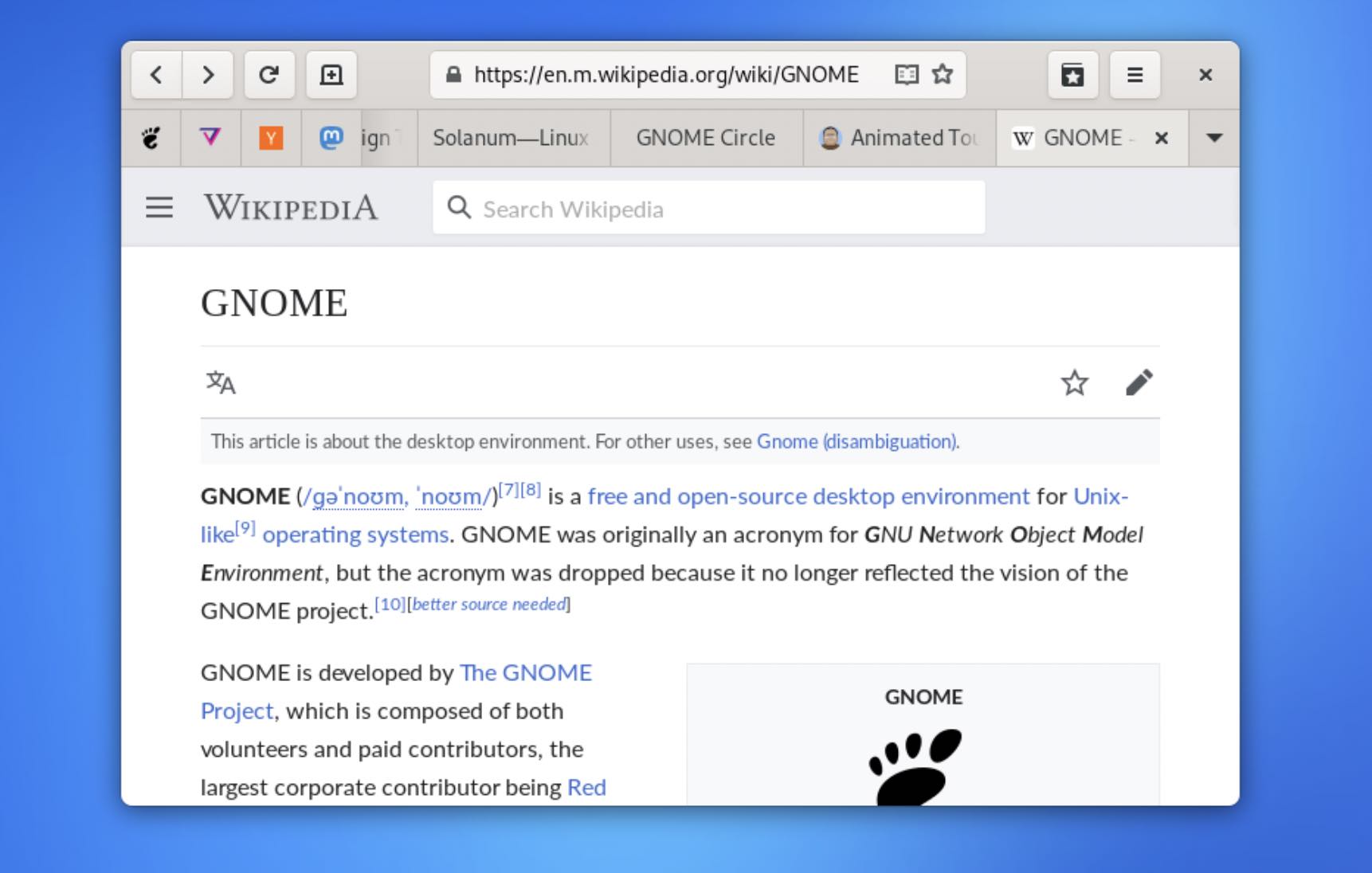This screenshot has height=873, width=1372.
Task: Toggle reader mode in address bar
Action: [907, 75]
